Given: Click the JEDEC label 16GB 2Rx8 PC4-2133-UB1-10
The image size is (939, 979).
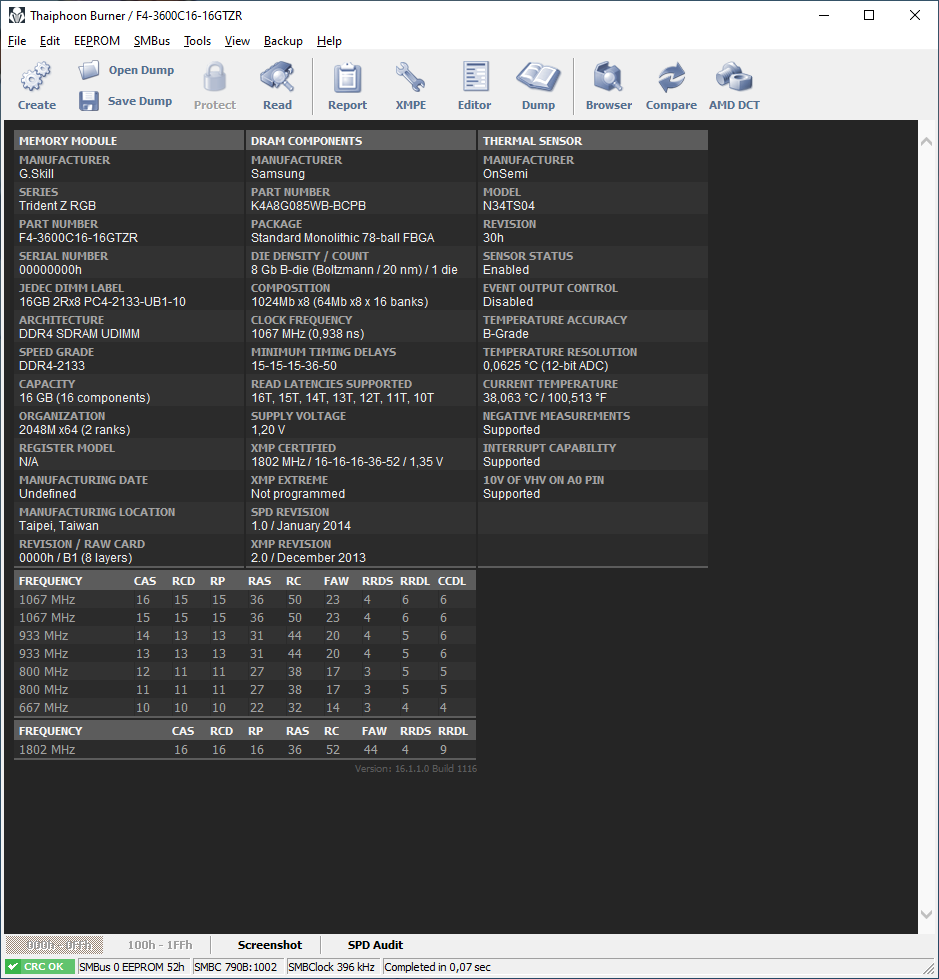Looking at the screenshot, I should pyautogui.click(x=102, y=302).
